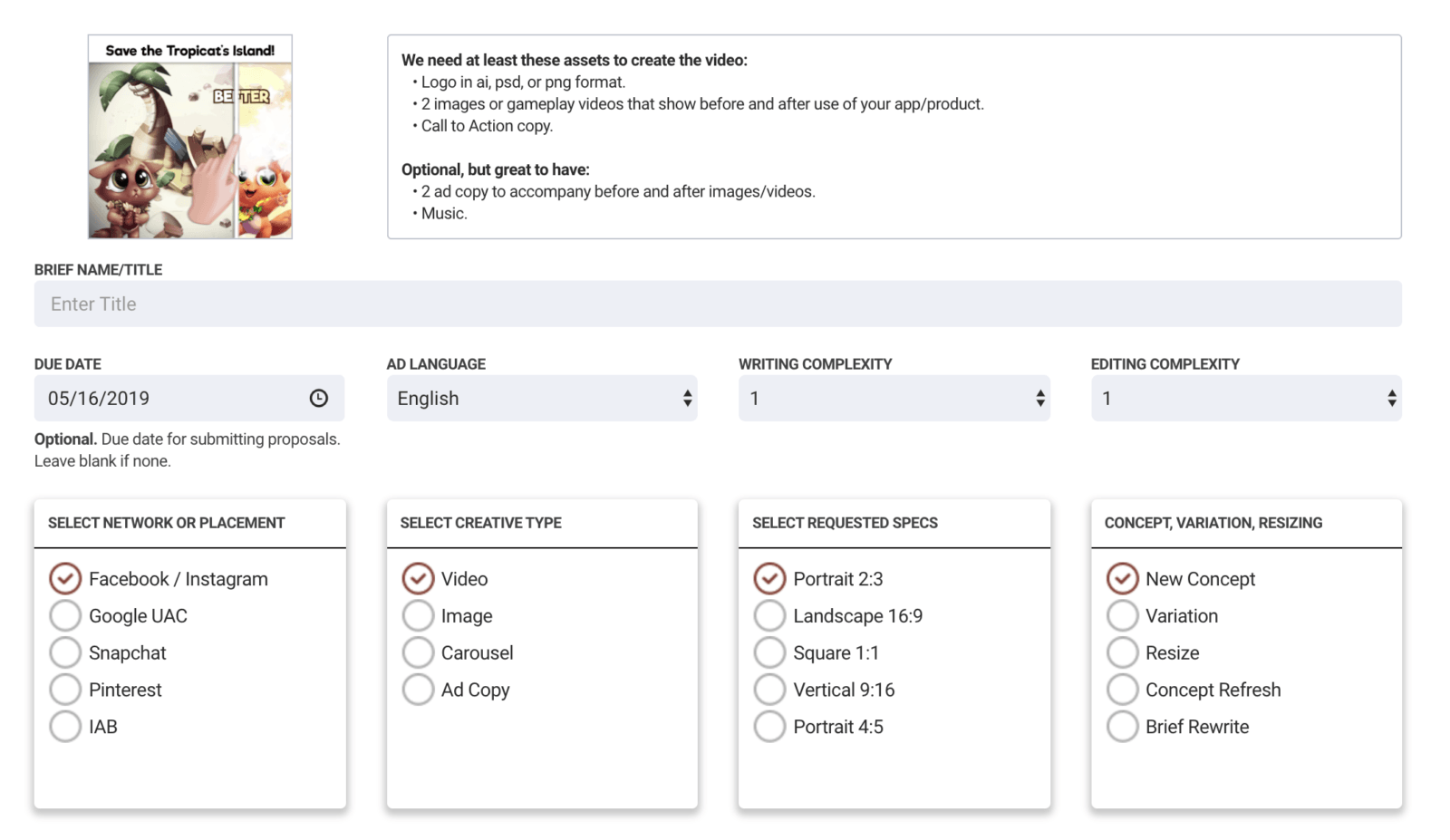Select the IAB network option
Image resolution: width=1450 pixels, height=840 pixels.
[x=65, y=727]
